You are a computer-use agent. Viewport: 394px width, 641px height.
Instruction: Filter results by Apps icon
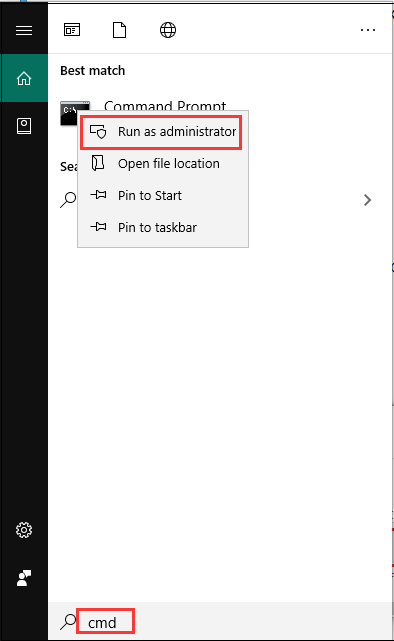click(72, 30)
